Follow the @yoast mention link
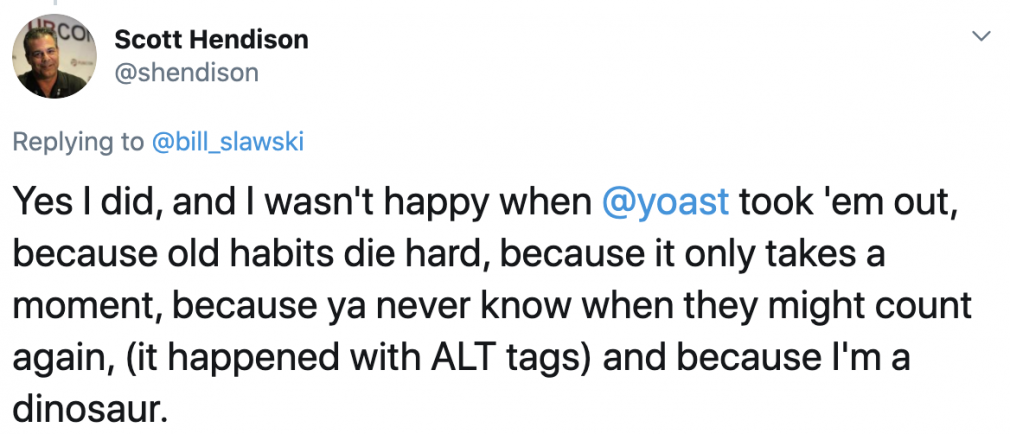This screenshot has width=1010, height=434. (x=665, y=203)
